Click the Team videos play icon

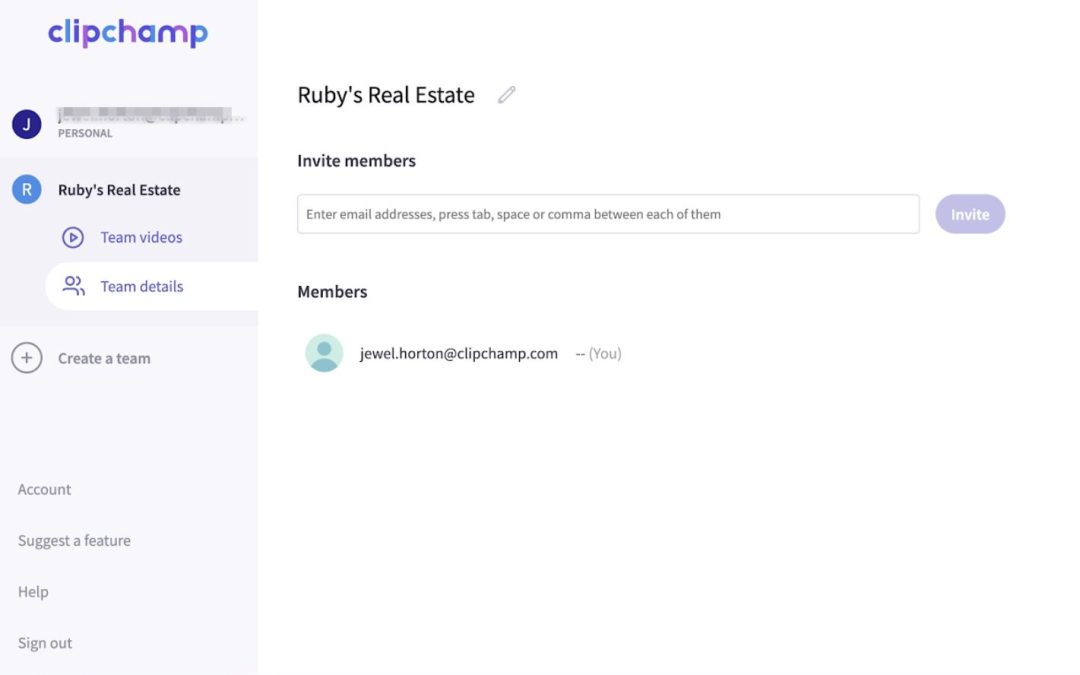[73, 238]
